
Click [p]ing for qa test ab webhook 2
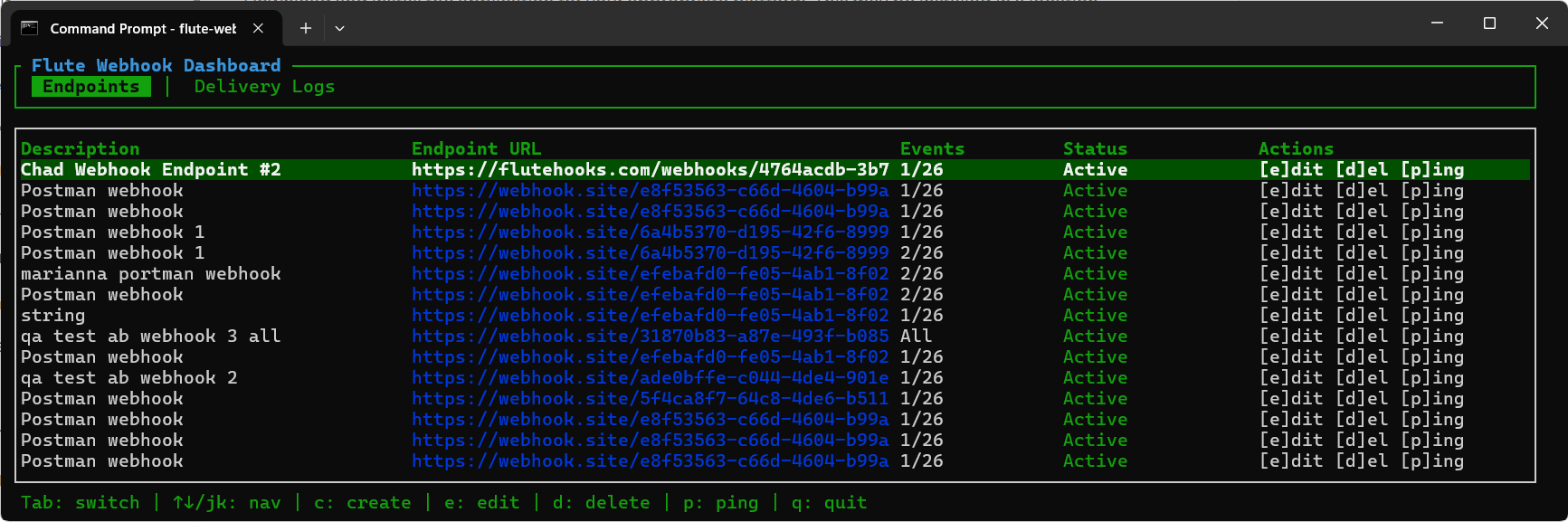tap(1432, 378)
